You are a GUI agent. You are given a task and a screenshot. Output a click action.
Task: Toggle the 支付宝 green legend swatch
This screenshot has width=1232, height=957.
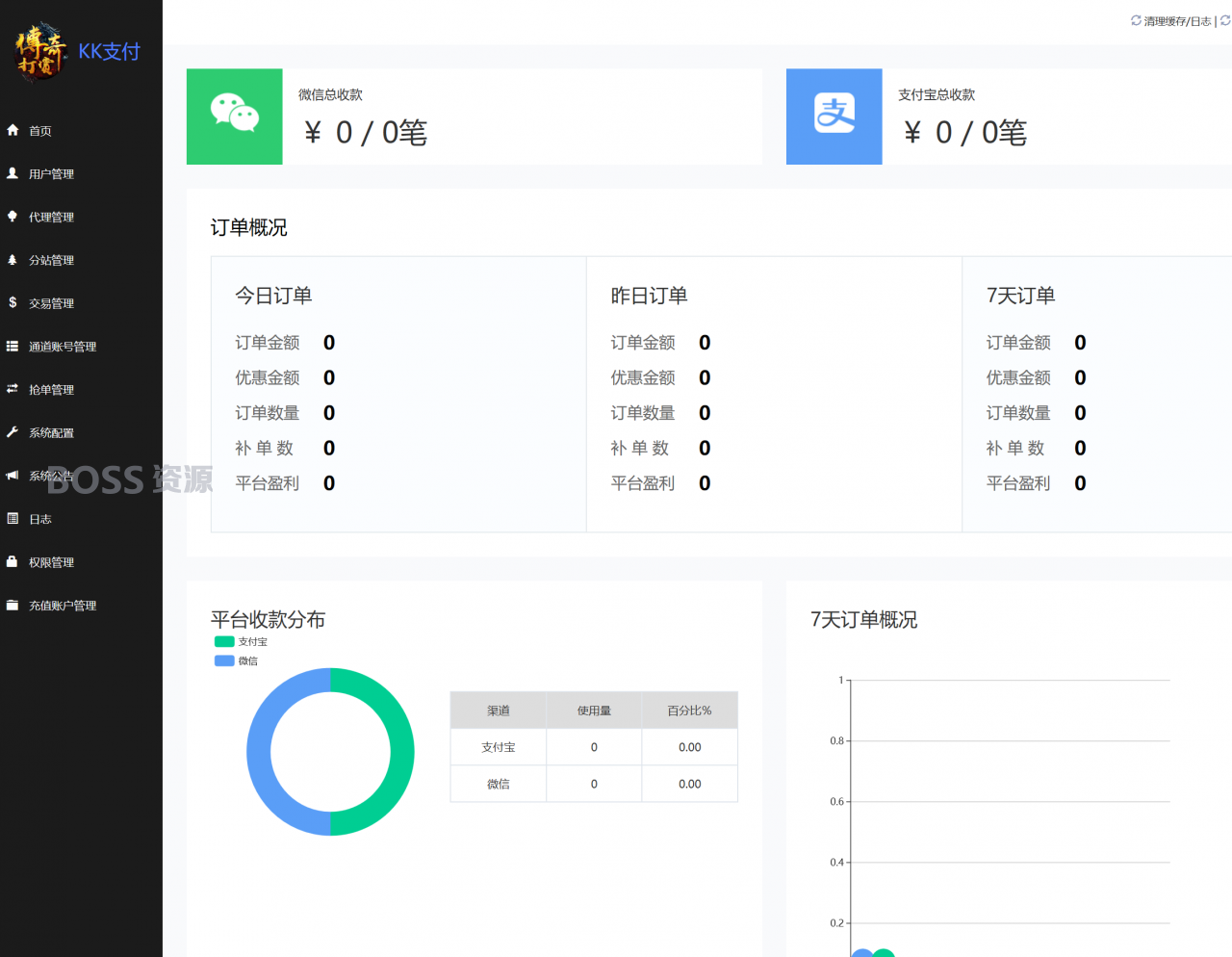[x=224, y=641]
